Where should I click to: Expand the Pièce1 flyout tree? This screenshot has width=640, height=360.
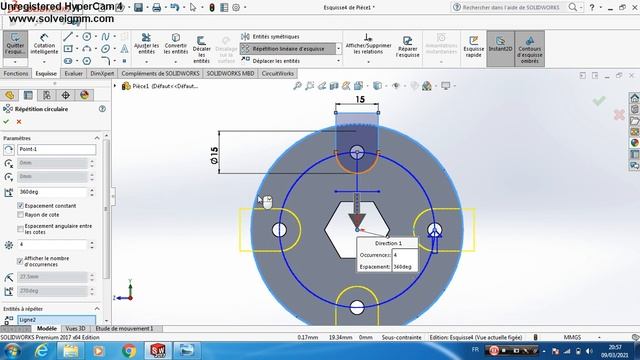pos(115,86)
